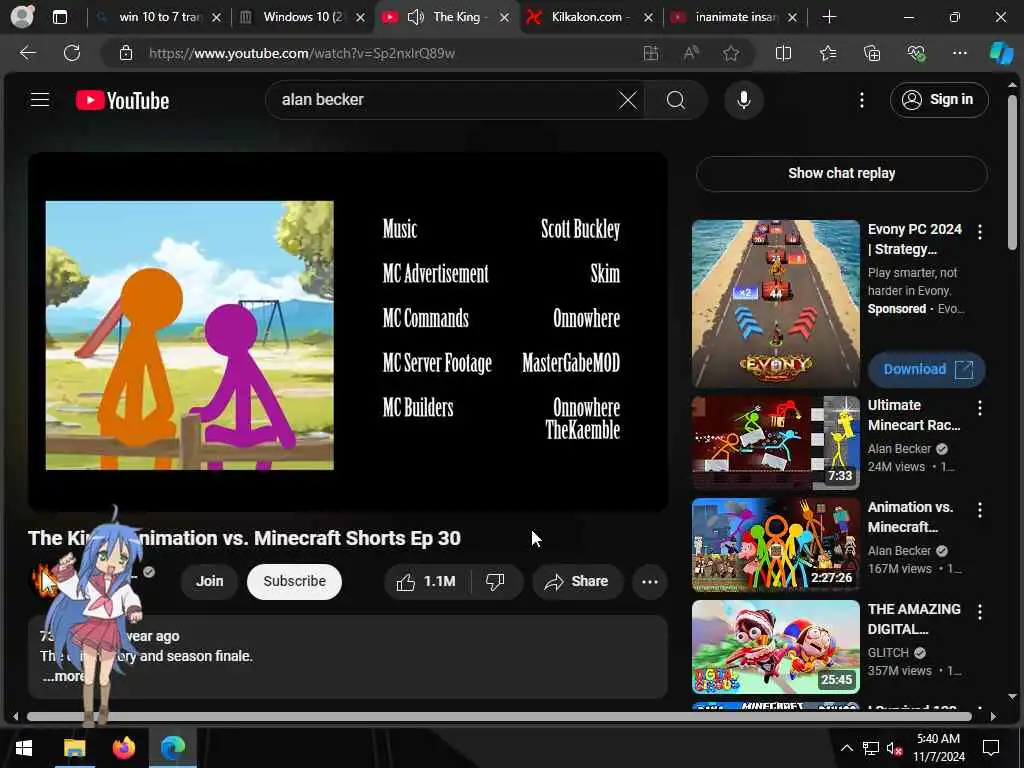The height and width of the screenshot is (768, 1024).
Task: Click the horizontal page scrollbar
Action: [x=500, y=716]
